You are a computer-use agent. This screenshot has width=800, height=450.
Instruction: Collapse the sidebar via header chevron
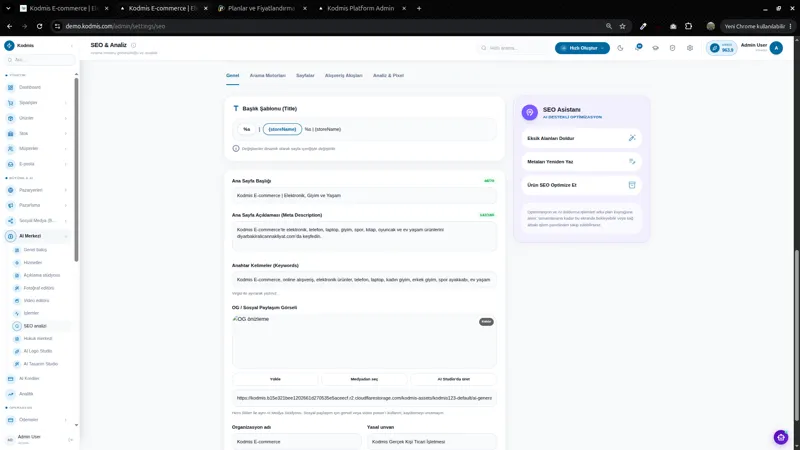[x=71, y=45]
